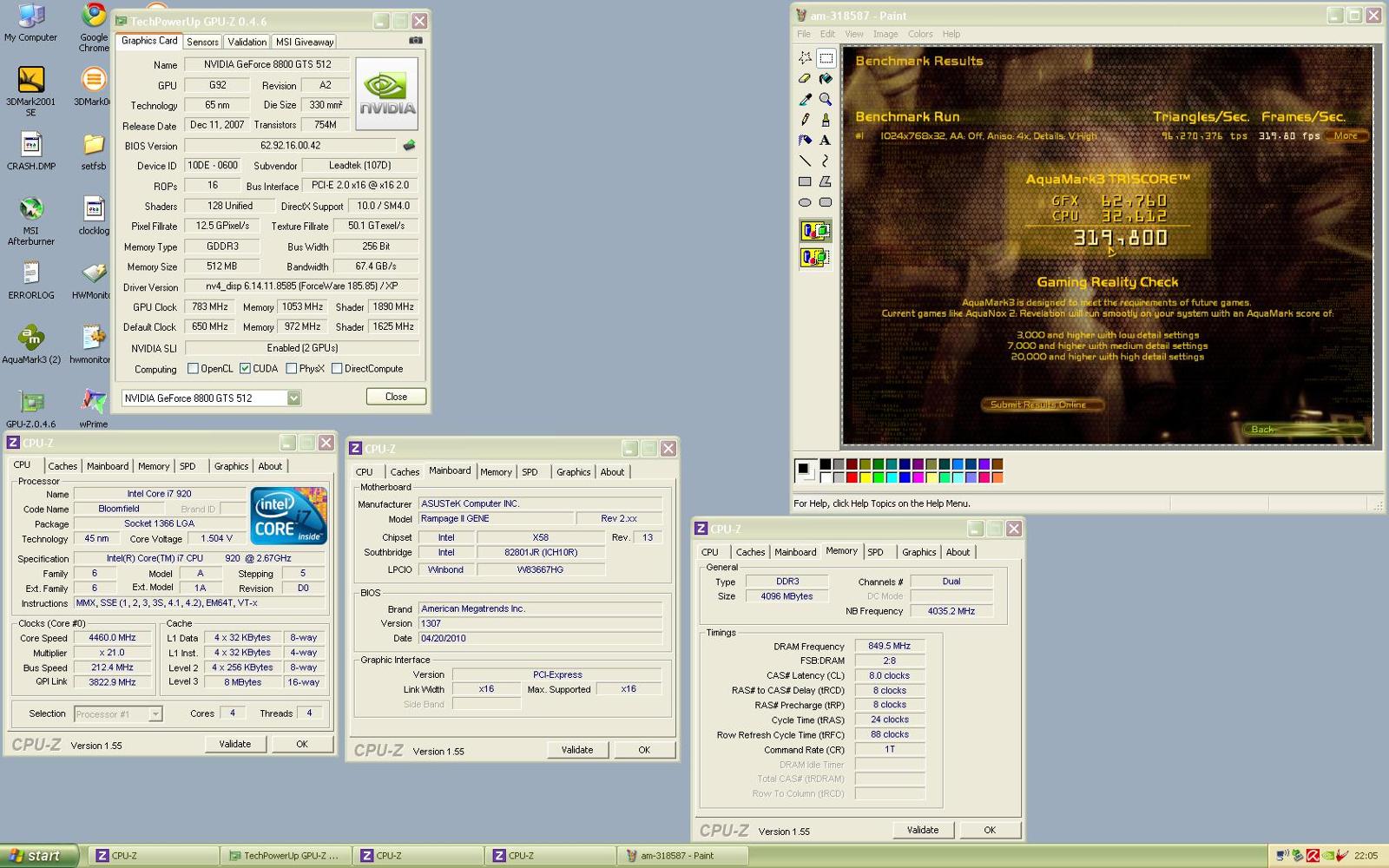Click the DRAM Frequency value 849.5 MHz
The width and height of the screenshot is (1389, 868).
(x=890, y=646)
